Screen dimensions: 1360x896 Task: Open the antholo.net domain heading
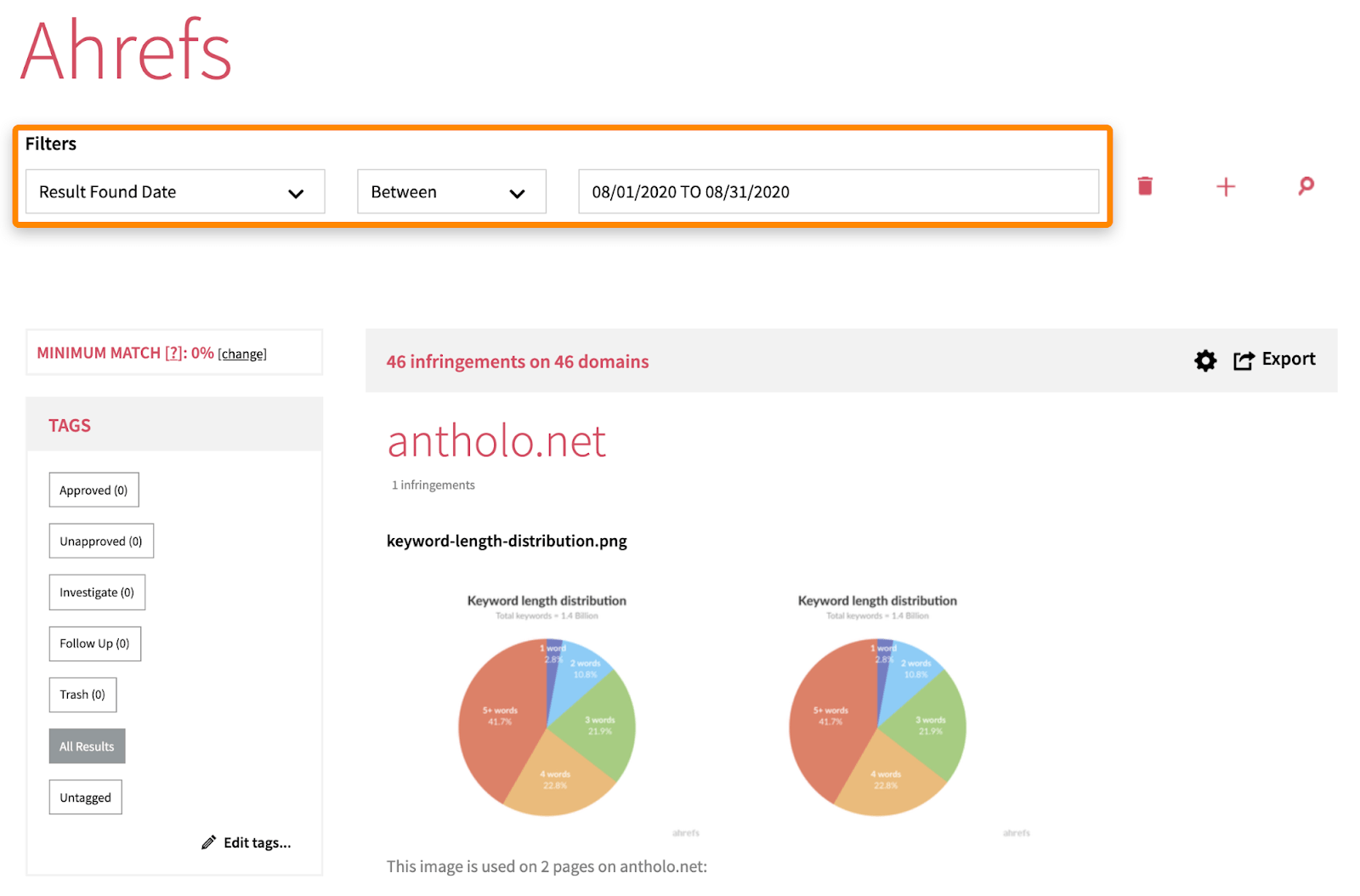click(496, 442)
